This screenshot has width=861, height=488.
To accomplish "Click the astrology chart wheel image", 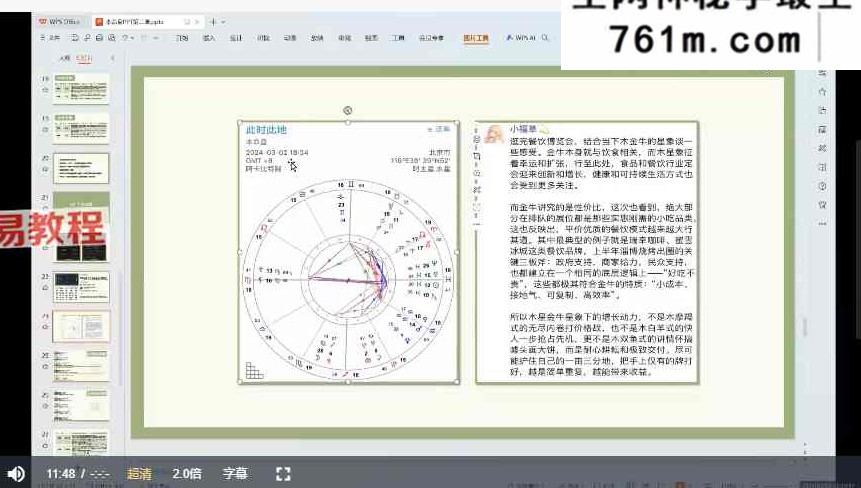I will coord(348,280).
